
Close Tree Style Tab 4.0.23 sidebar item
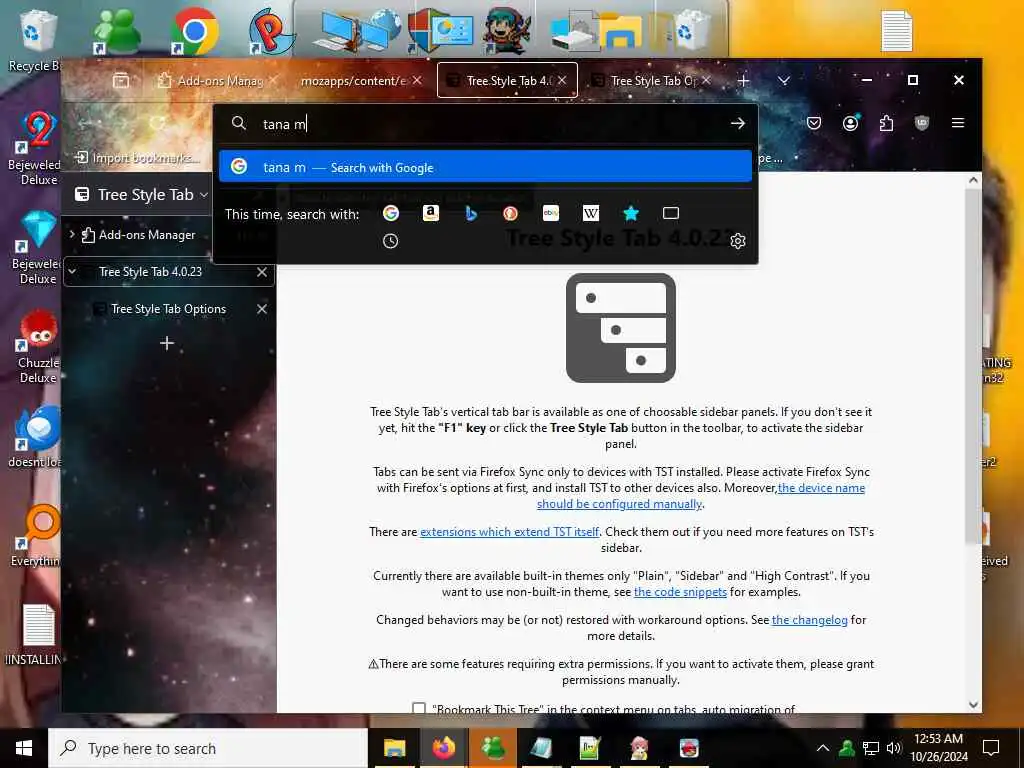tap(262, 272)
